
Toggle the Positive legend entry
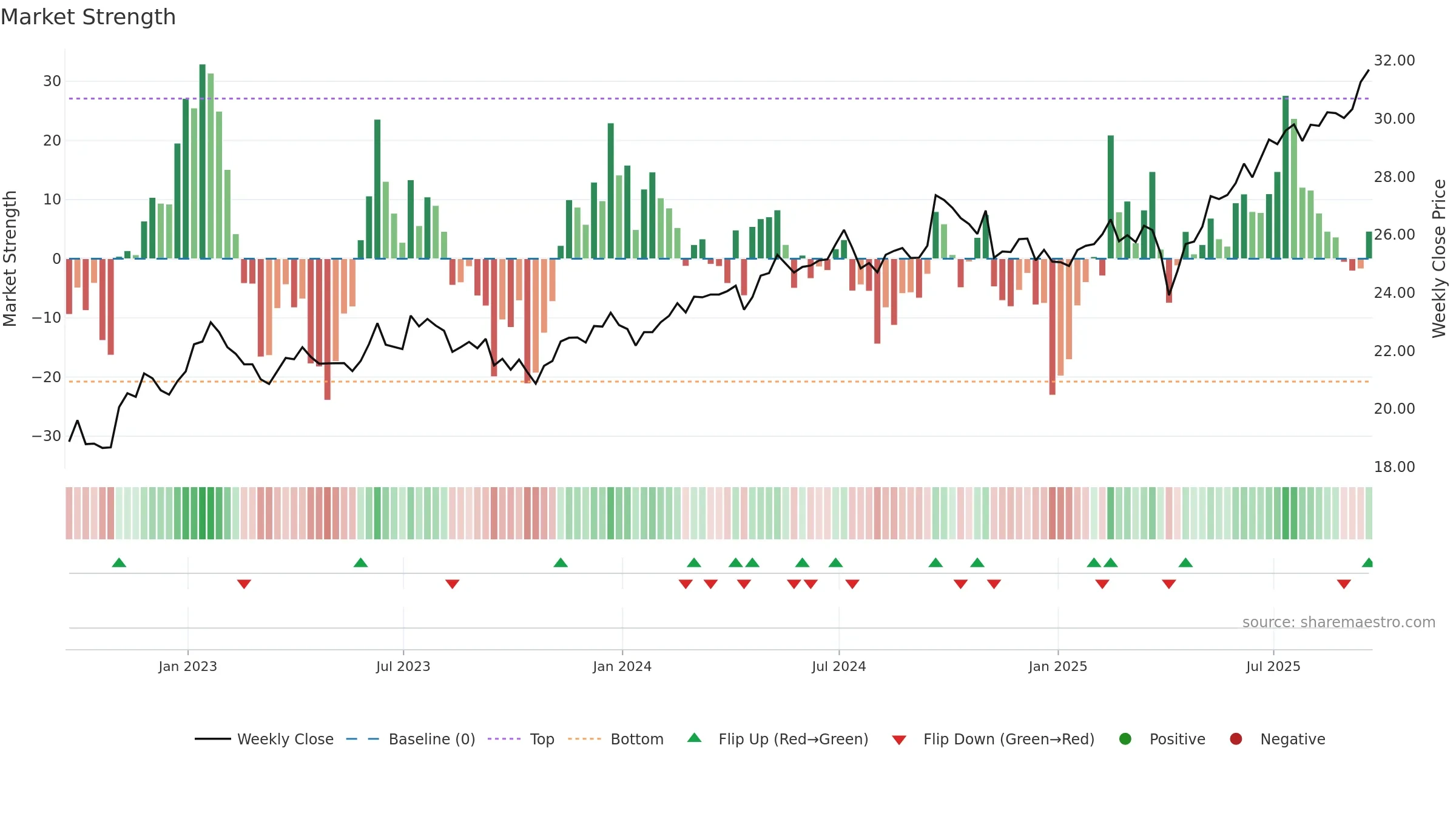click(x=1162, y=739)
